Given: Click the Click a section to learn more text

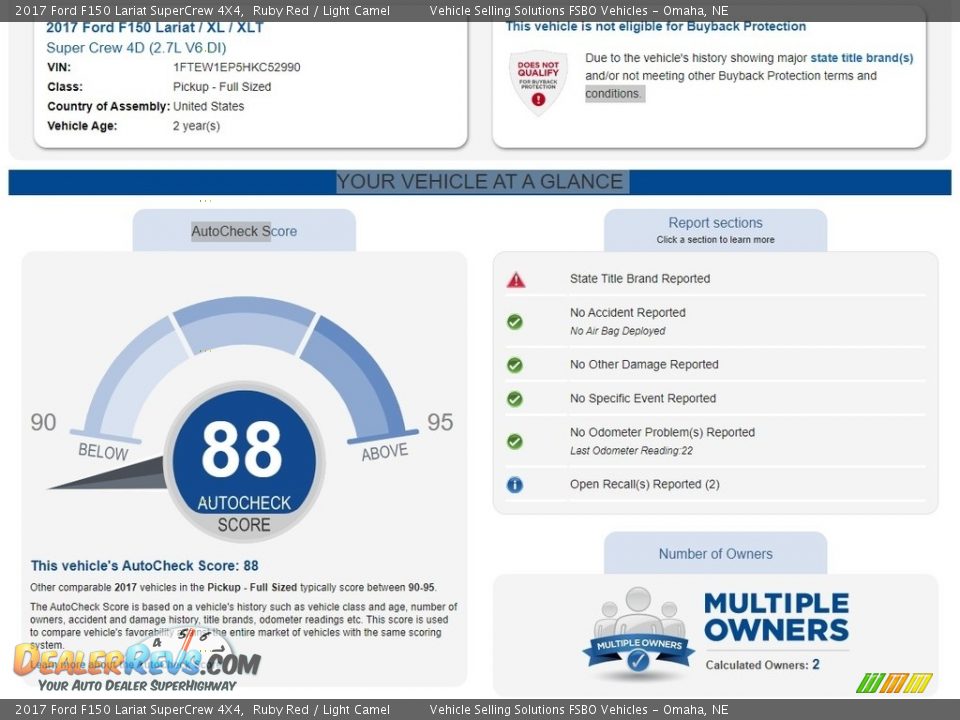Looking at the screenshot, I should point(715,240).
